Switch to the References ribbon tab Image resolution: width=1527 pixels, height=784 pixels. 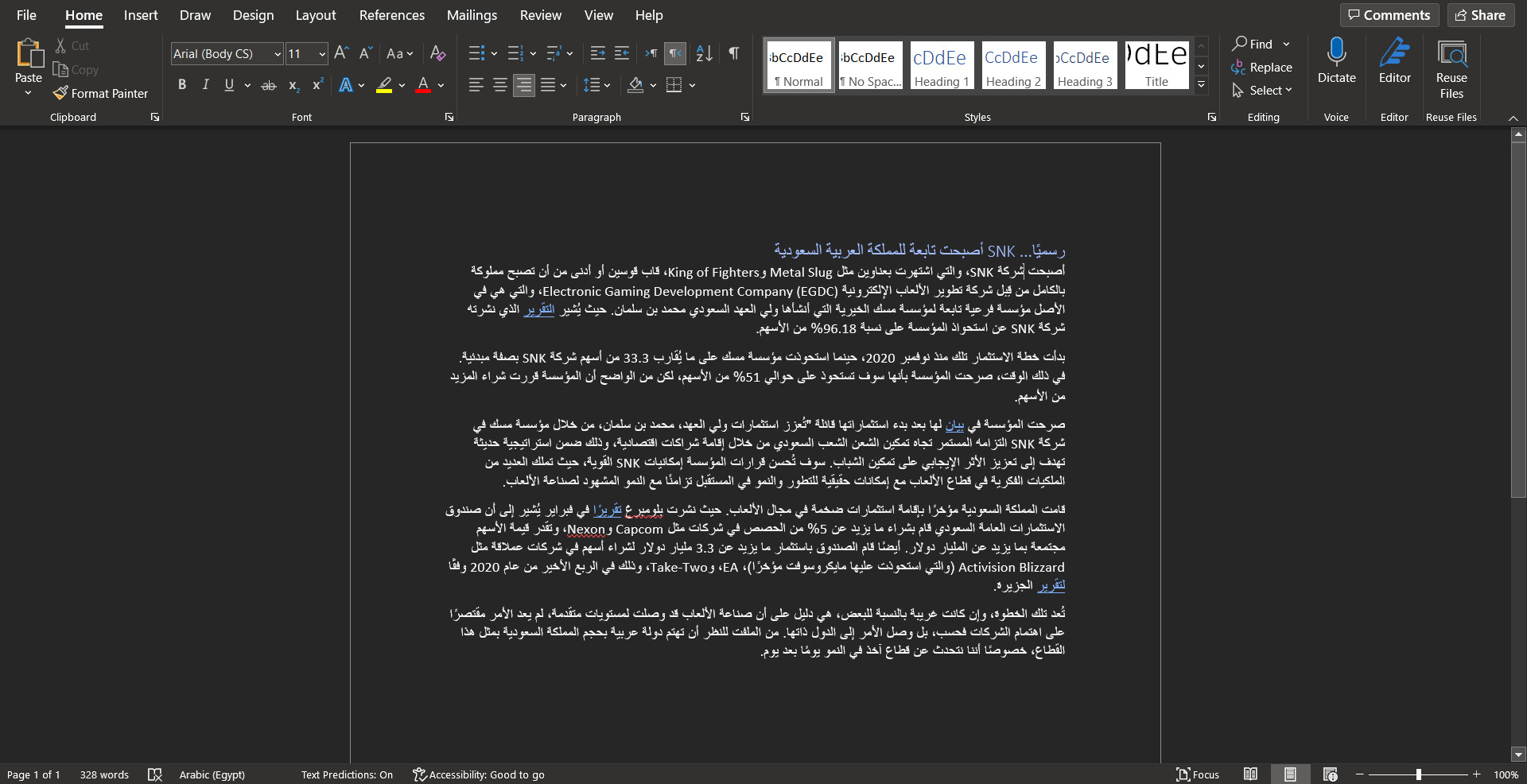[x=392, y=15]
